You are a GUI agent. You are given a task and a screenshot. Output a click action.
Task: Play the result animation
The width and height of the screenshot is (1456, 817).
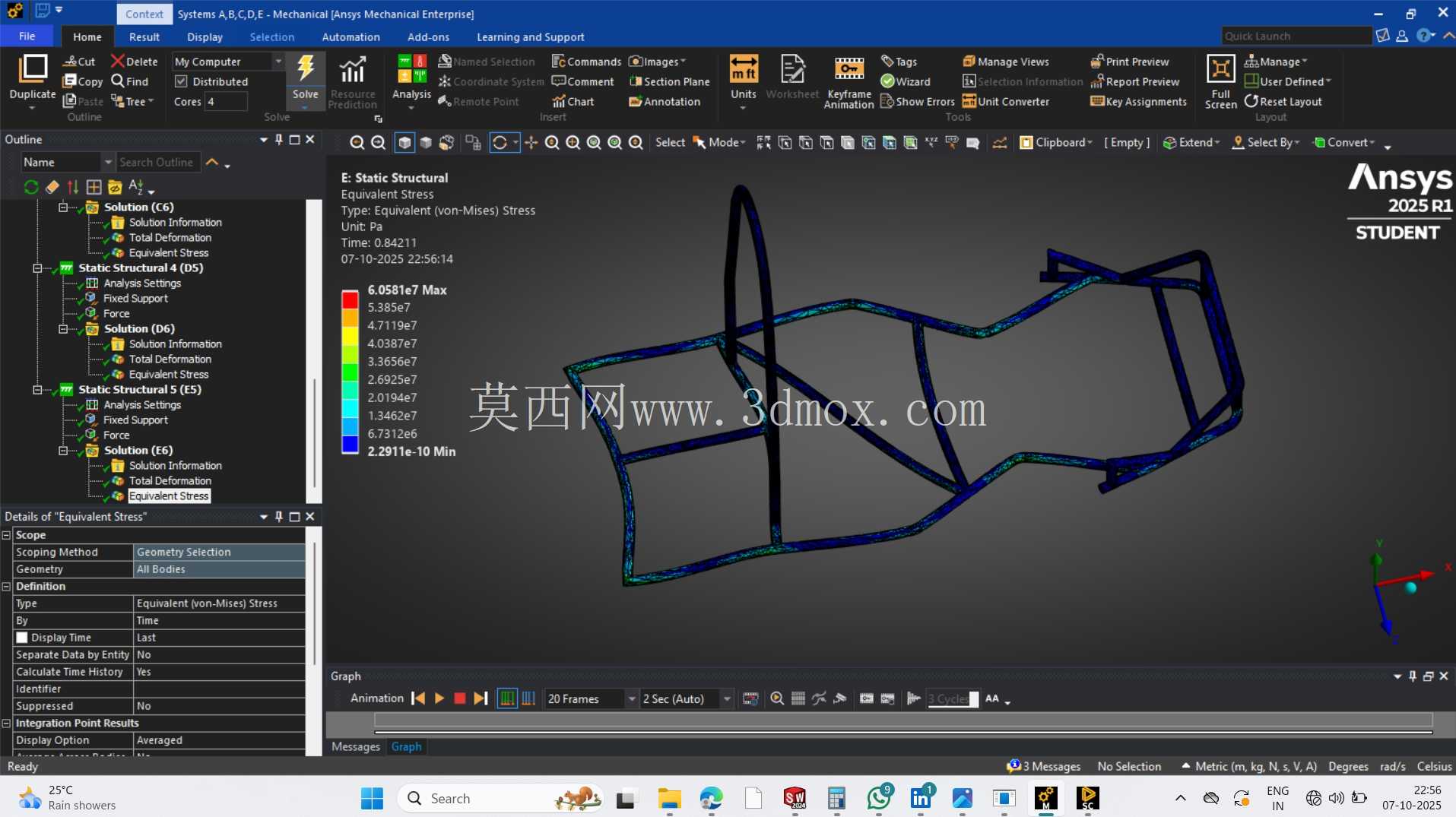pyautogui.click(x=439, y=698)
